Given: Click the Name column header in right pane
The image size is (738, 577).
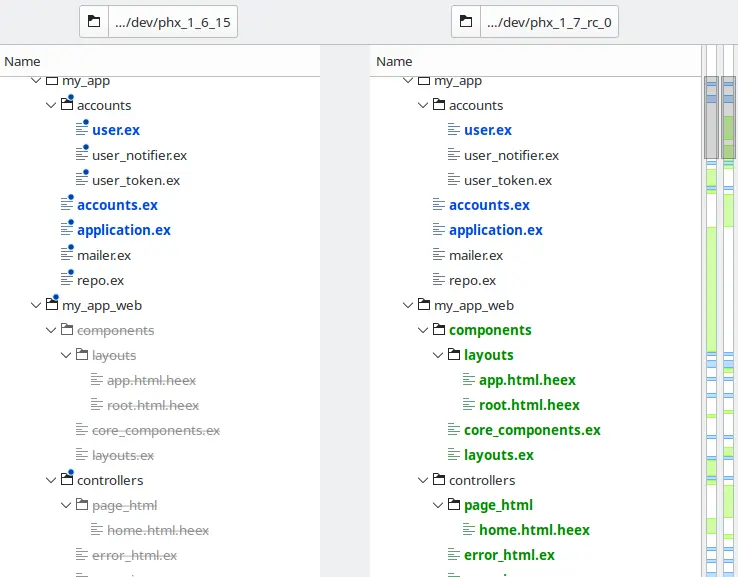Looking at the screenshot, I should 394,61.
